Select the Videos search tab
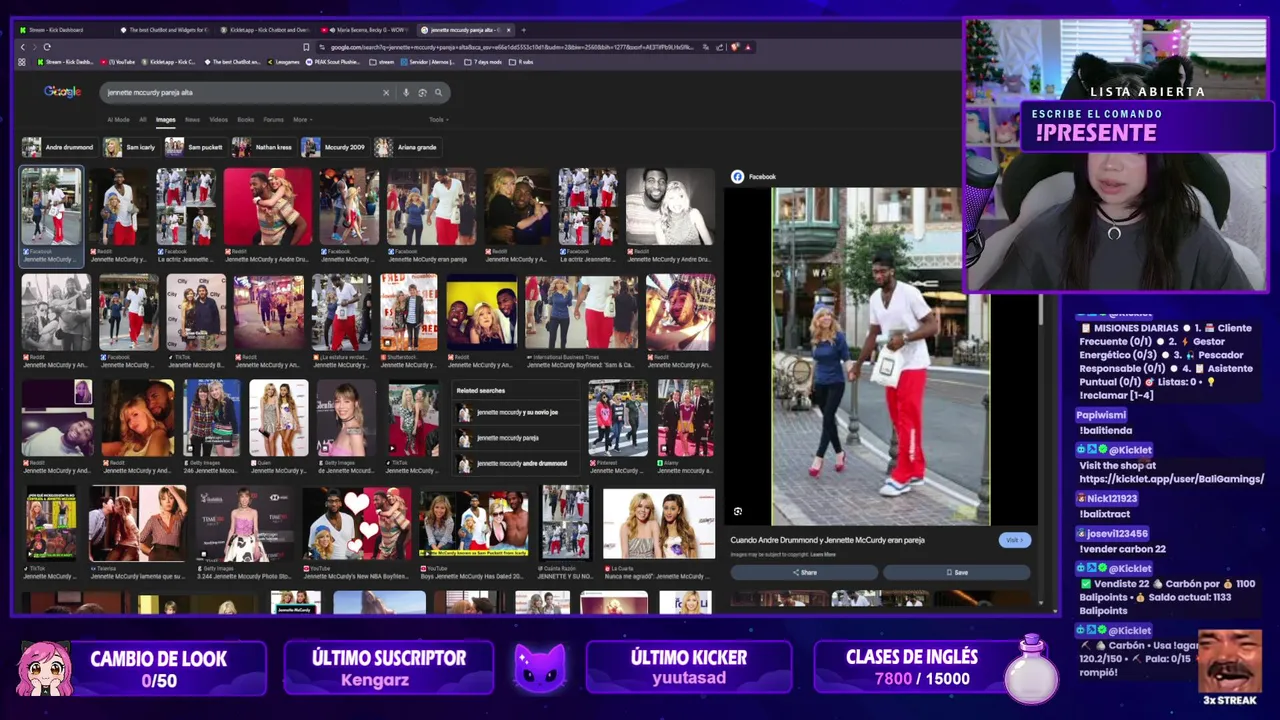 pos(218,120)
